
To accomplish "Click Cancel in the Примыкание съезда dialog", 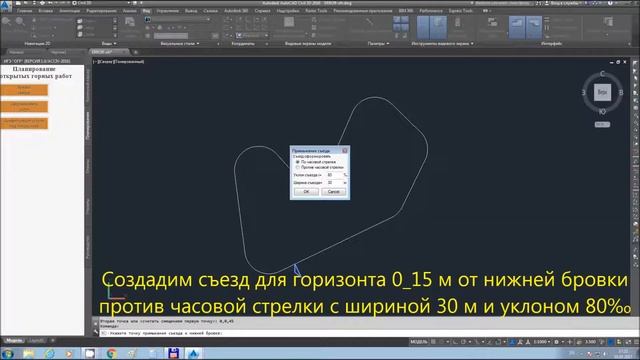I will point(333,191).
